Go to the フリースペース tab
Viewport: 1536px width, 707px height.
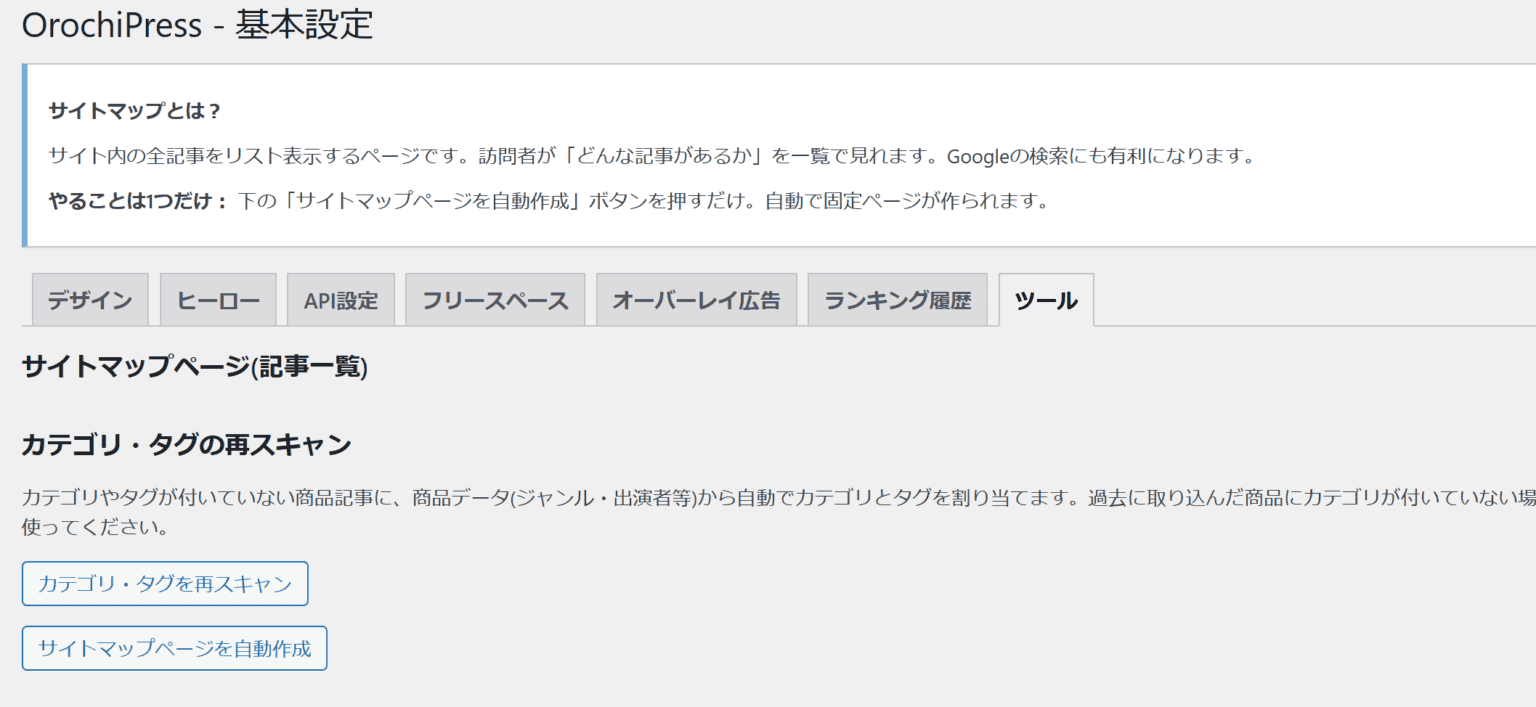pyautogui.click(x=495, y=300)
